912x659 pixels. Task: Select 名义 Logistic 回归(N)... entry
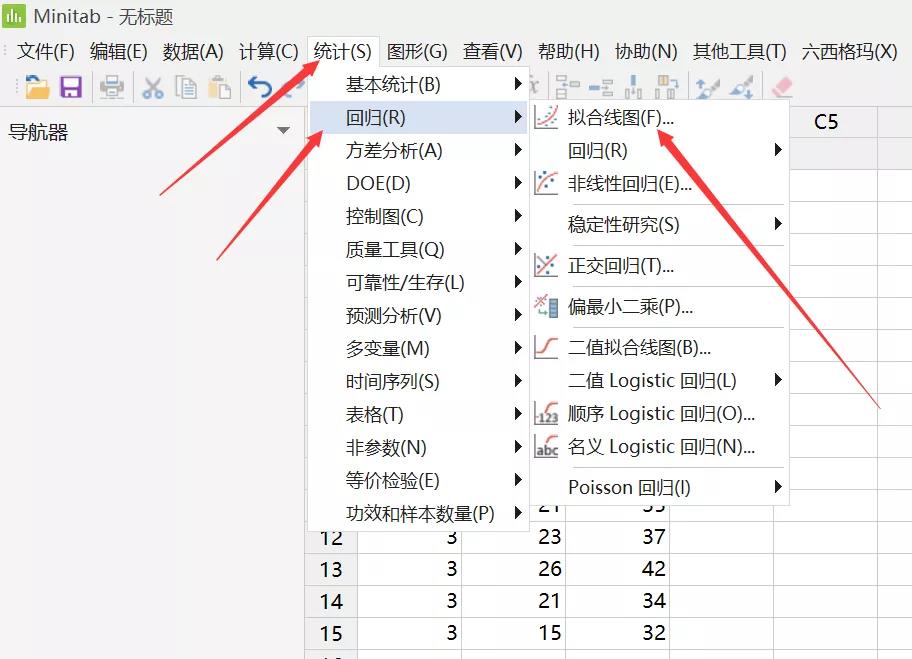660,447
